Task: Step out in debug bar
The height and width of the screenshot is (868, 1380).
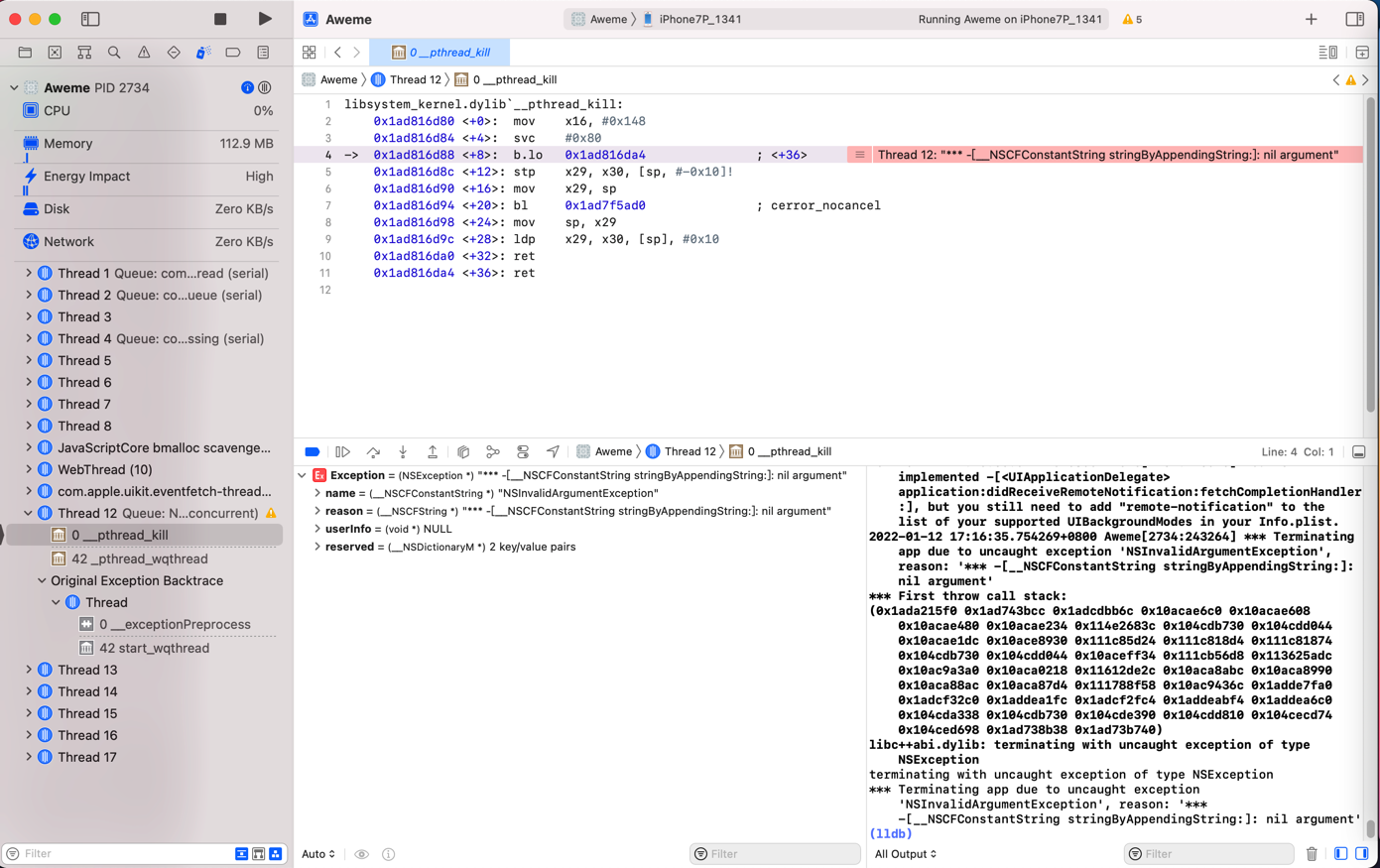Action: (x=433, y=451)
